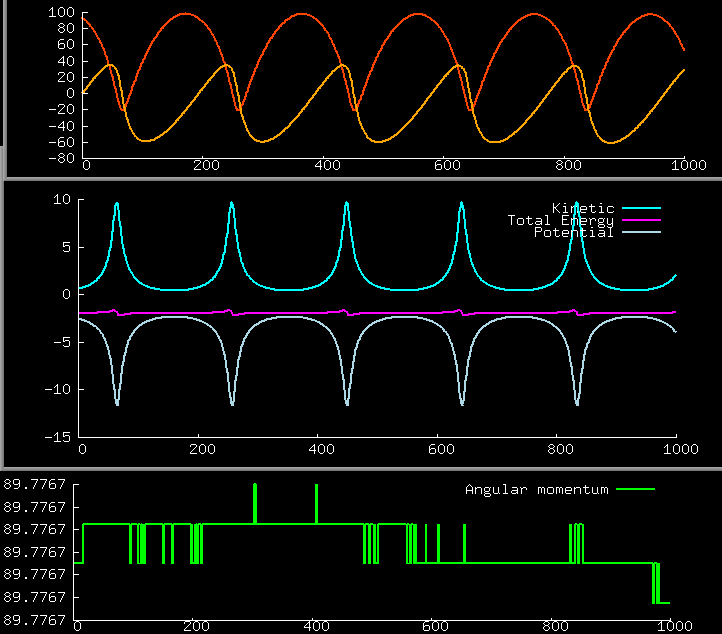The image size is (722, 634).
Task: Click y-axis label 10 in the energy plot
Action: [x=62, y=200]
